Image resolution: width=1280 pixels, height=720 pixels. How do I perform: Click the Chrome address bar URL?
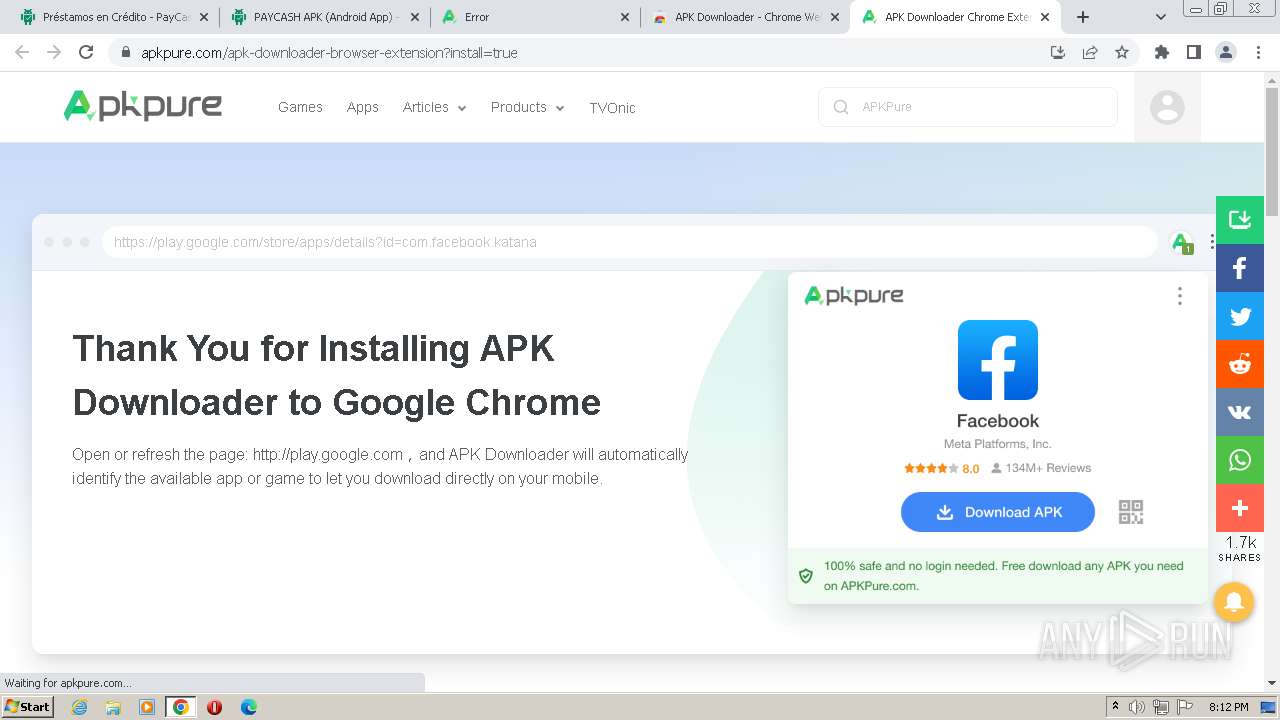pyautogui.click(x=329, y=53)
